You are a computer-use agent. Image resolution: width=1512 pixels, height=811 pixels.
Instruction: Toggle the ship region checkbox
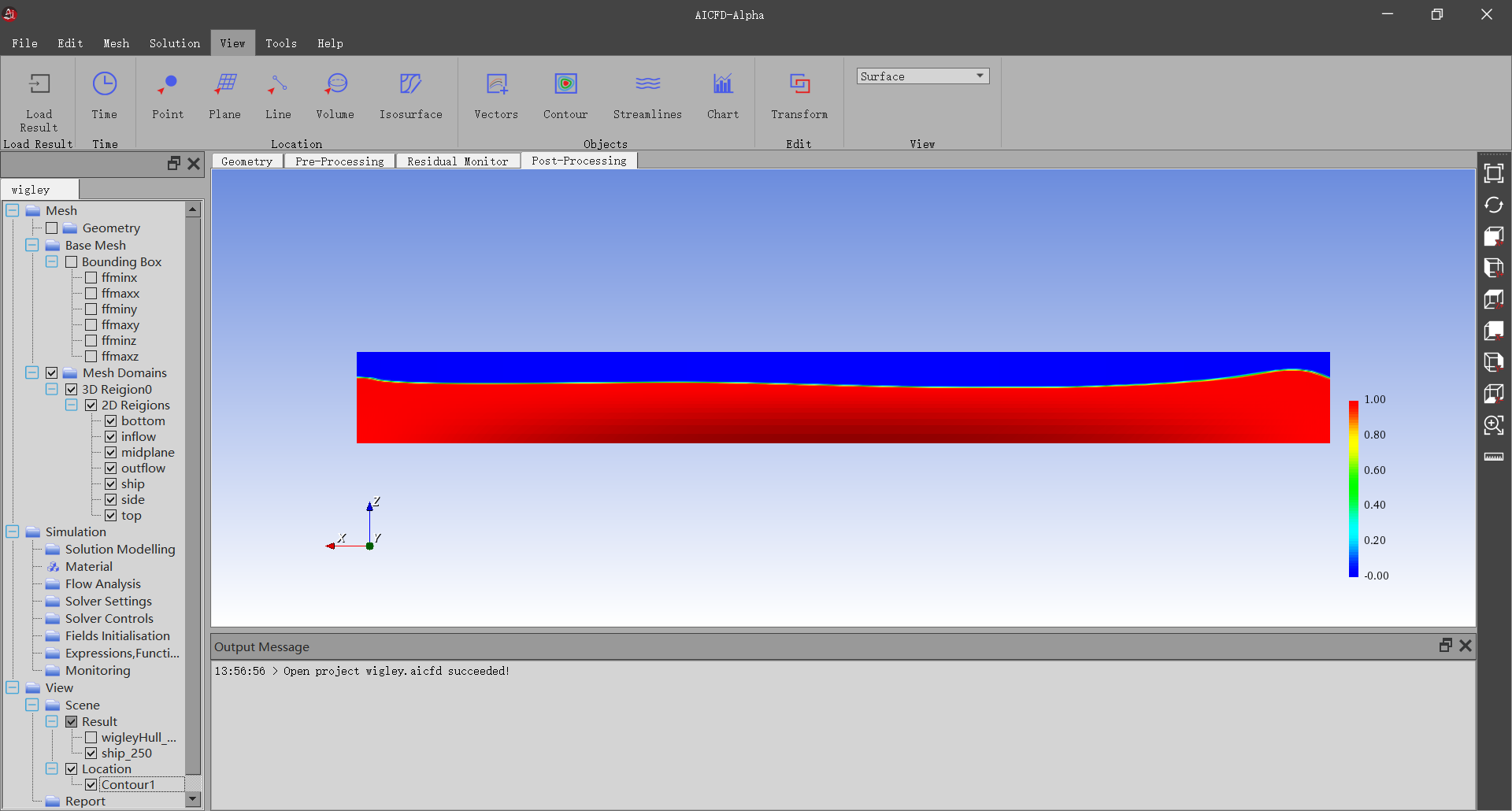tap(111, 484)
